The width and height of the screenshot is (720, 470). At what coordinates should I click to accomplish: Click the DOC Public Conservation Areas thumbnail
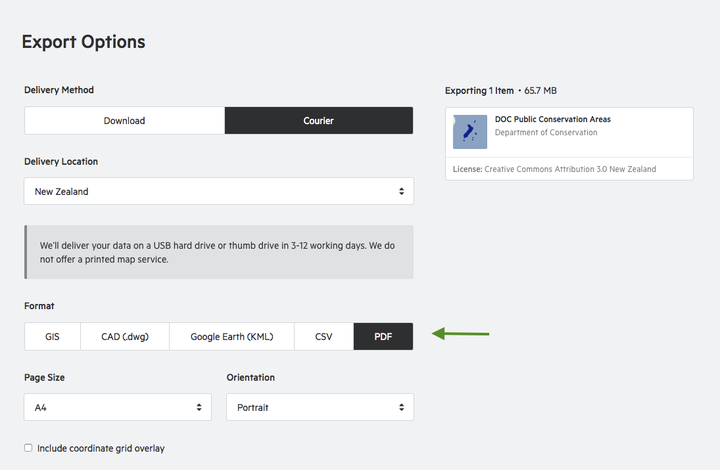coord(470,132)
